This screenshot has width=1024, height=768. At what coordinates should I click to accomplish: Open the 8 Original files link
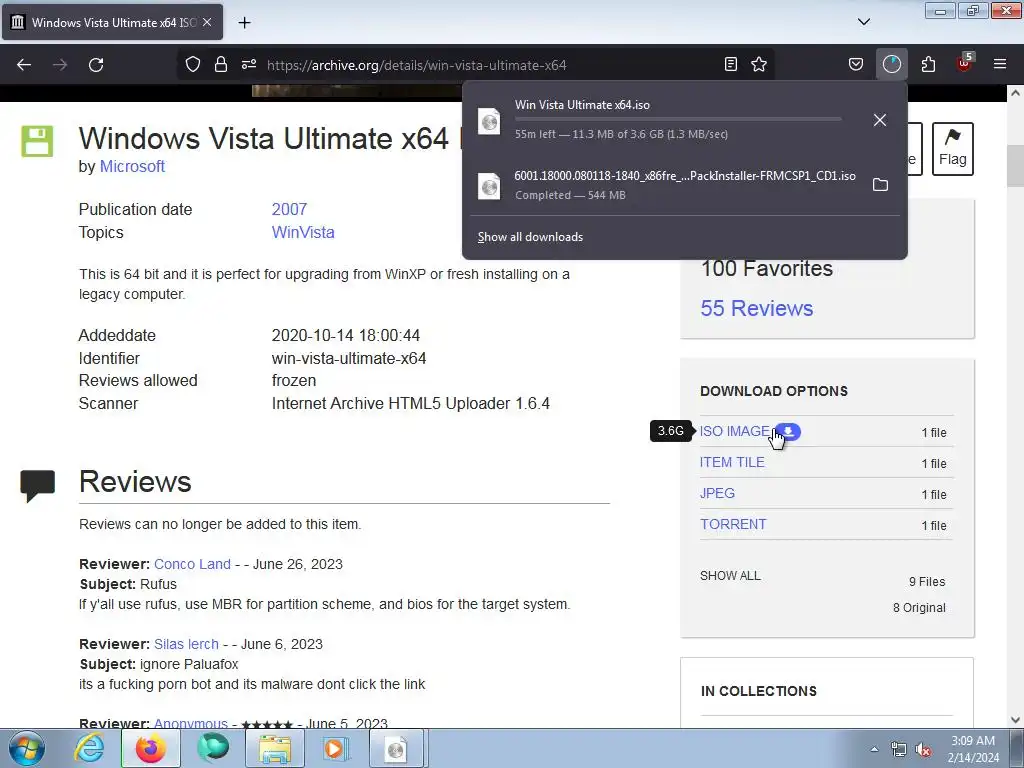click(919, 607)
